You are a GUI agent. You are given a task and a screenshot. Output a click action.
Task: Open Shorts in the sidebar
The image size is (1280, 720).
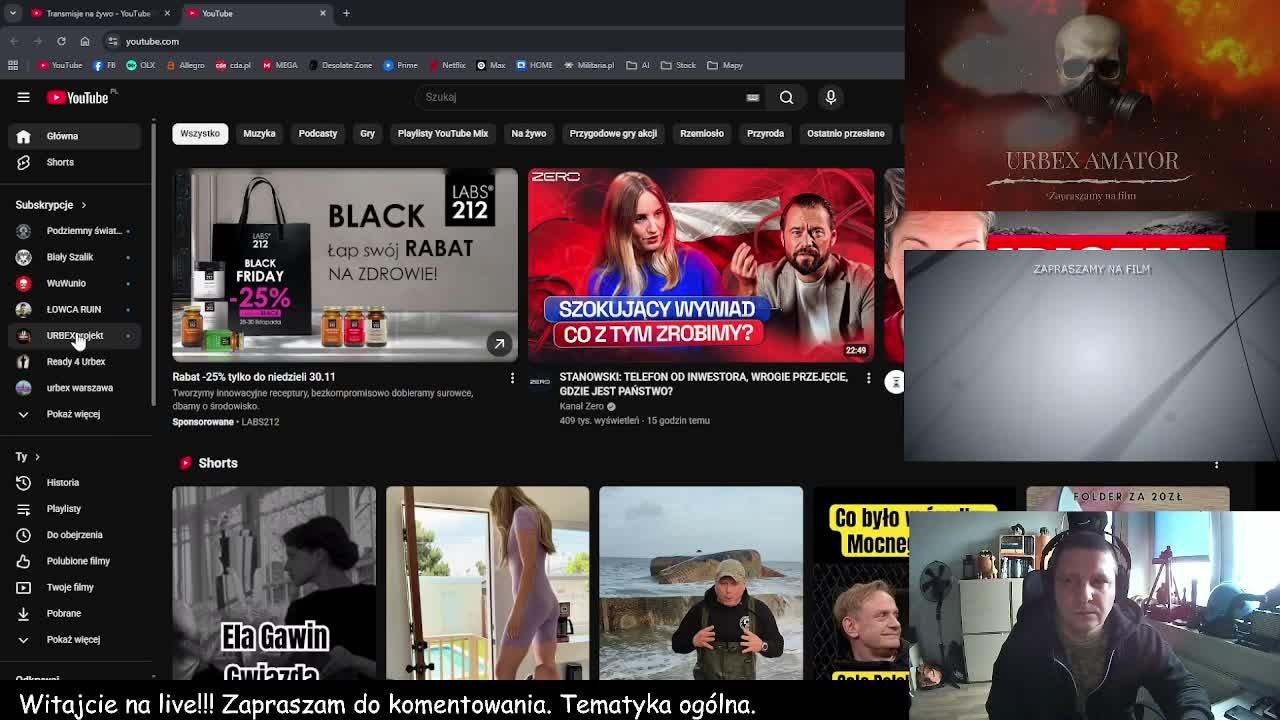(60, 162)
